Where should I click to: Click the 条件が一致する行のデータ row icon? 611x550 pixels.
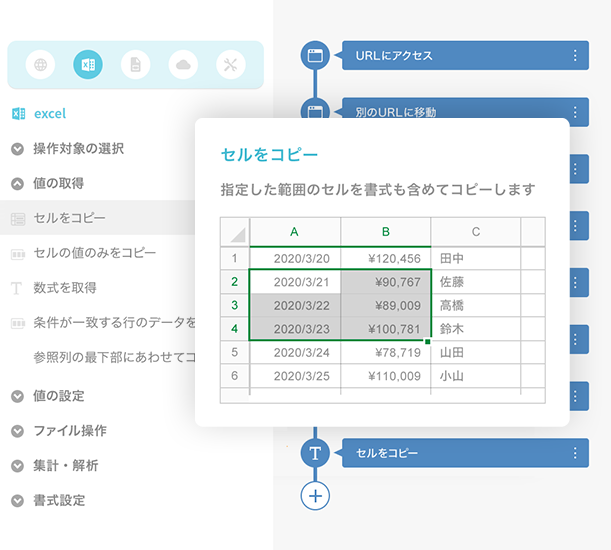(x=18, y=324)
